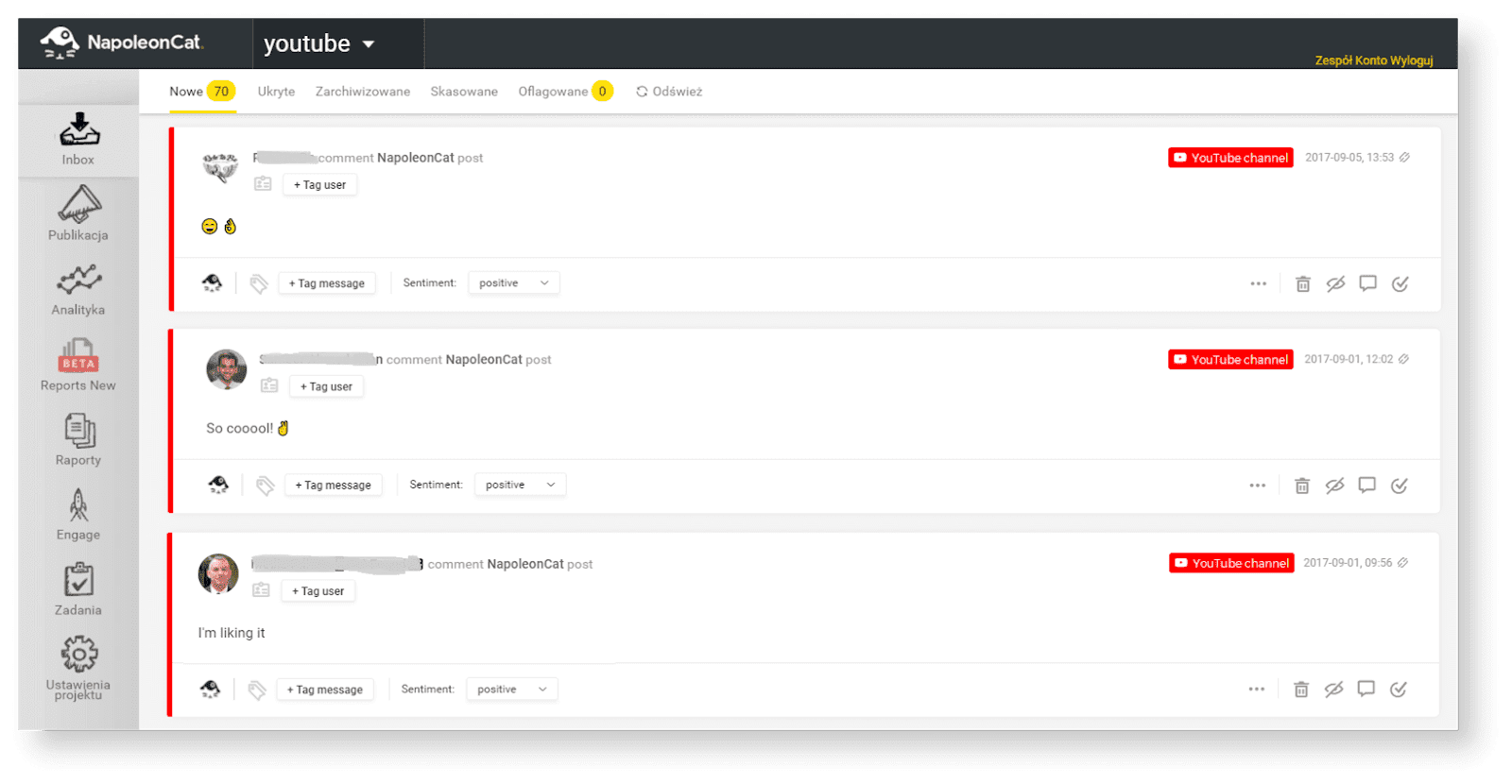This screenshot has height=784, width=1512.
Task: Open sentiment dropdown for emoji comment
Action: point(514,283)
